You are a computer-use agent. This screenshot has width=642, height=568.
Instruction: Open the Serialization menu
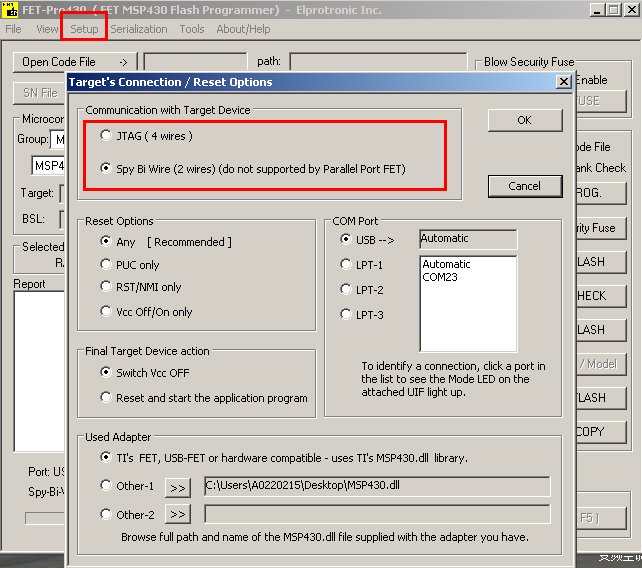pyautogui.click(x=139, y=29)
